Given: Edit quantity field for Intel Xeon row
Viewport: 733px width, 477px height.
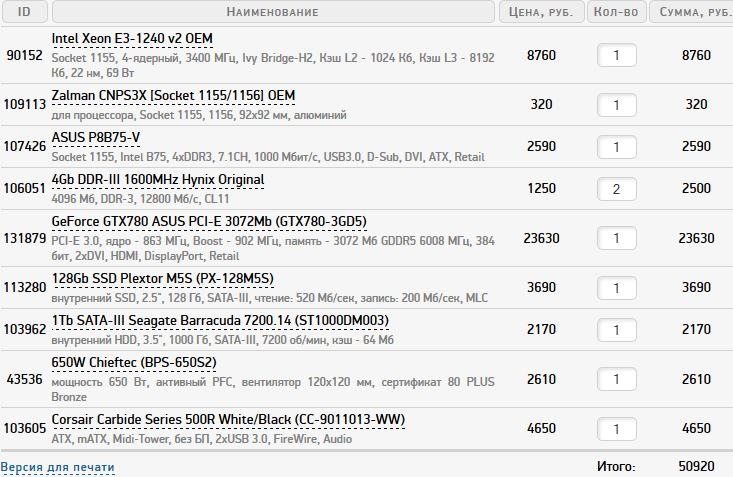Looking at the screenshot, I should 616,55.
